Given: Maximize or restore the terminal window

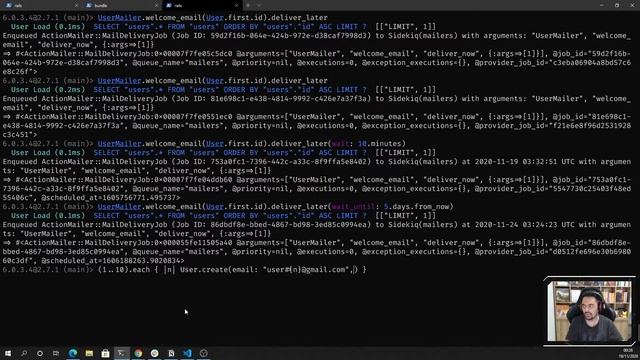Looking at the screenshot, I should [617, 5].
